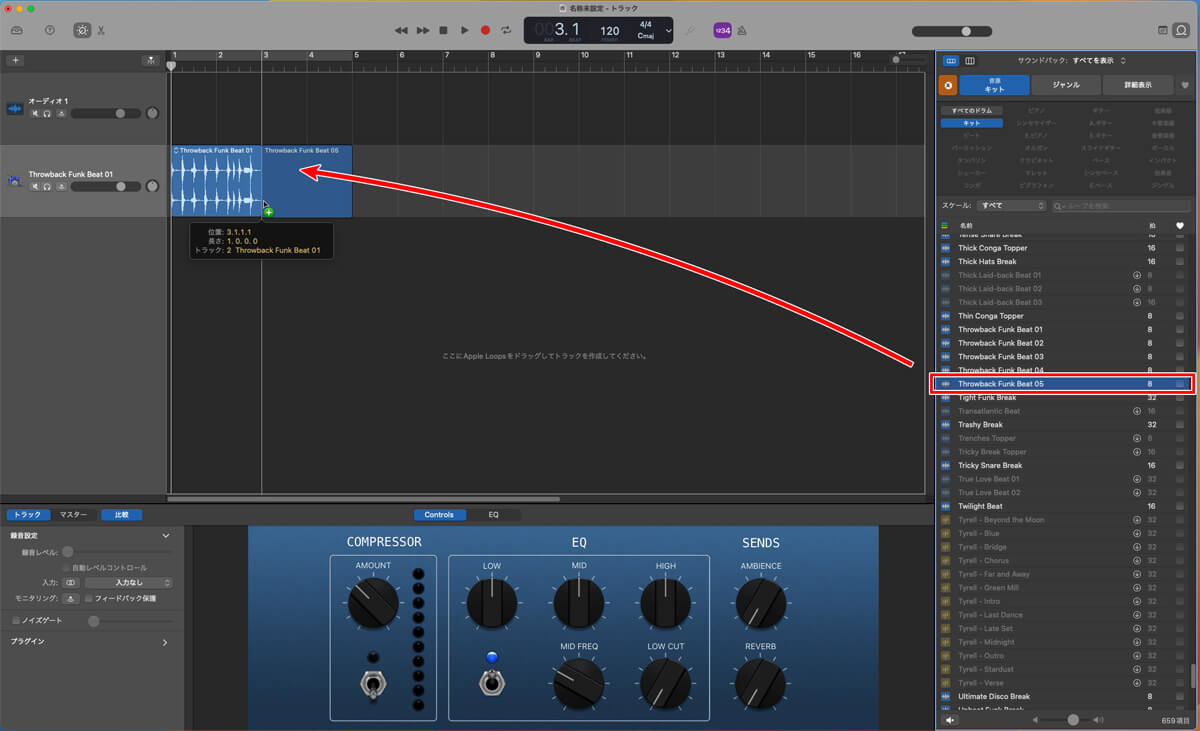Flip the compressor on/off toggle switch

(373, 684)
